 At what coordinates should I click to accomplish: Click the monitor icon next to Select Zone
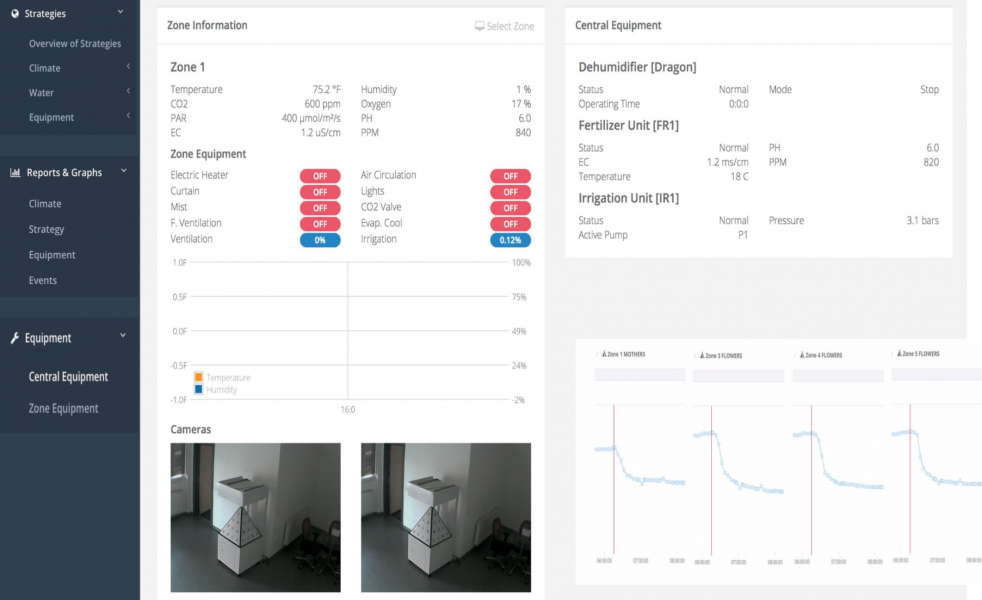(x=480, y=26)
